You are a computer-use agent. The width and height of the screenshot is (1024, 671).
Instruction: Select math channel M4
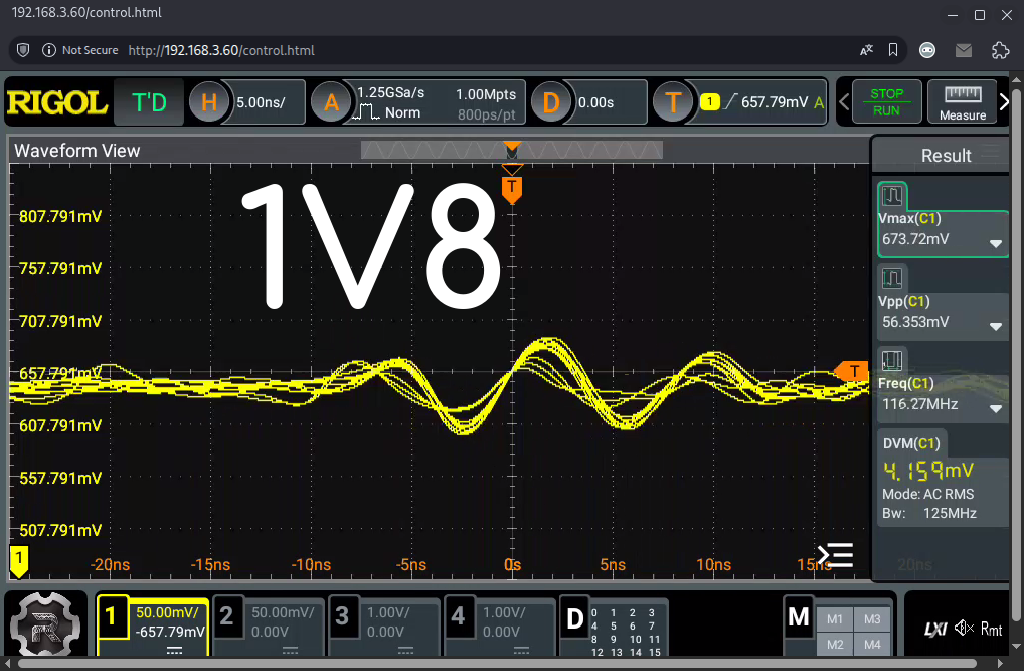point(872,645)
